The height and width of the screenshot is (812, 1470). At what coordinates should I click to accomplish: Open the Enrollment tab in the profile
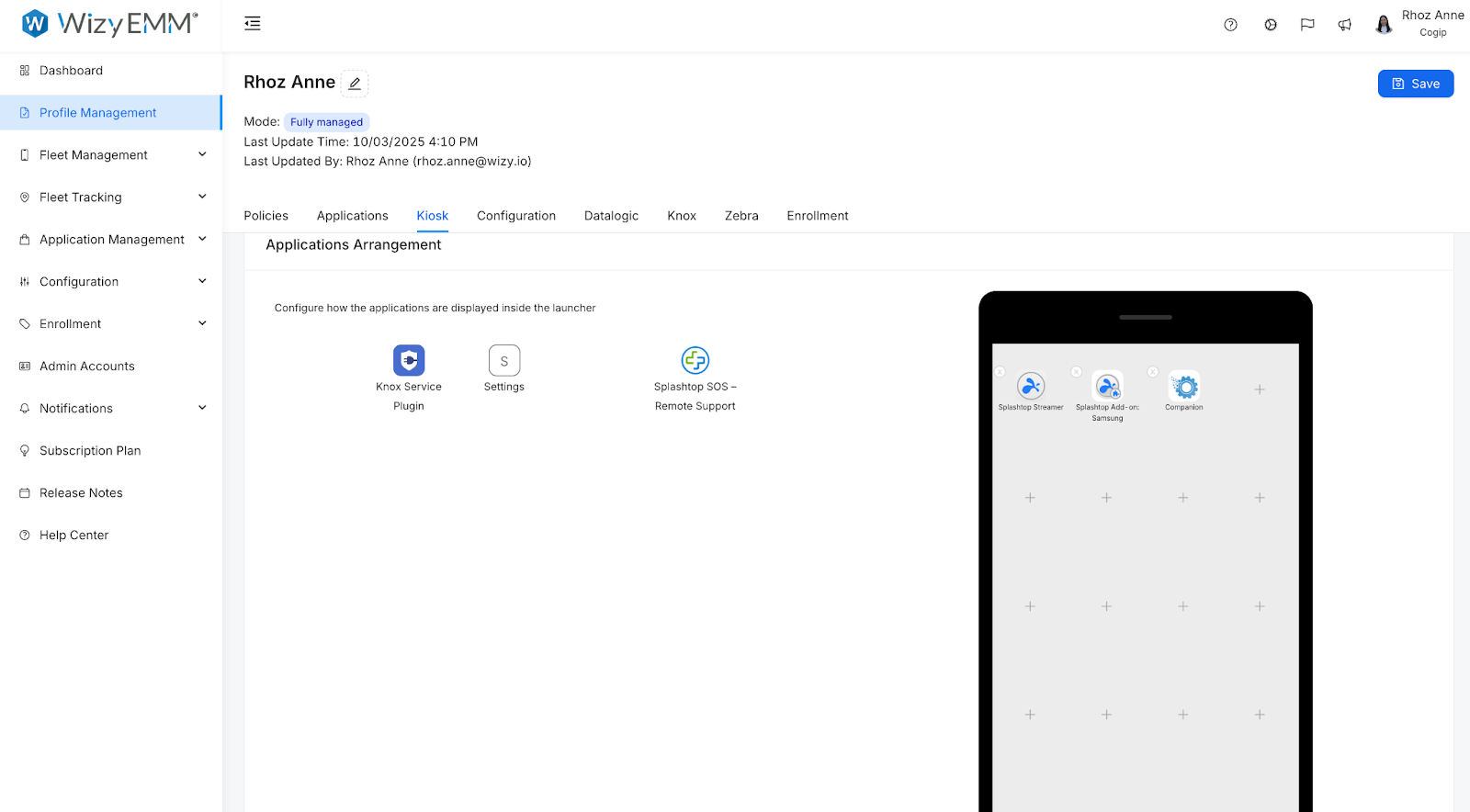pyautogui.click(x=818, y=216)
